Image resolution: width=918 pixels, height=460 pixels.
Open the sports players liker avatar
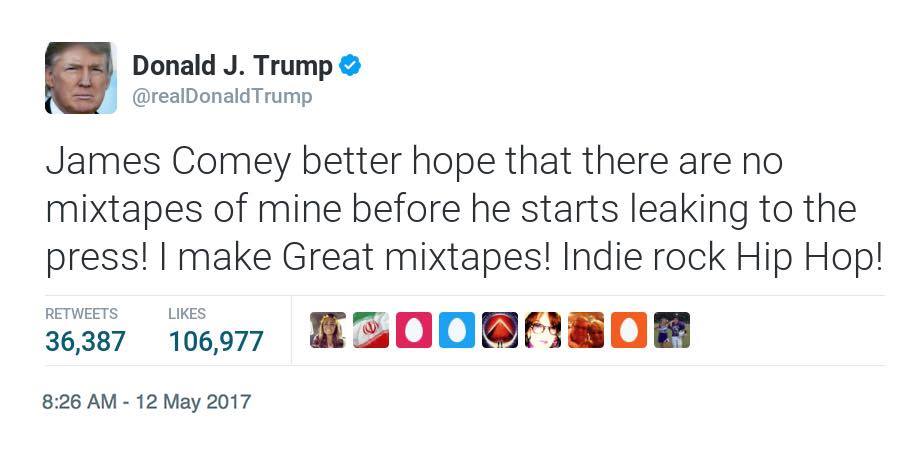672,330
